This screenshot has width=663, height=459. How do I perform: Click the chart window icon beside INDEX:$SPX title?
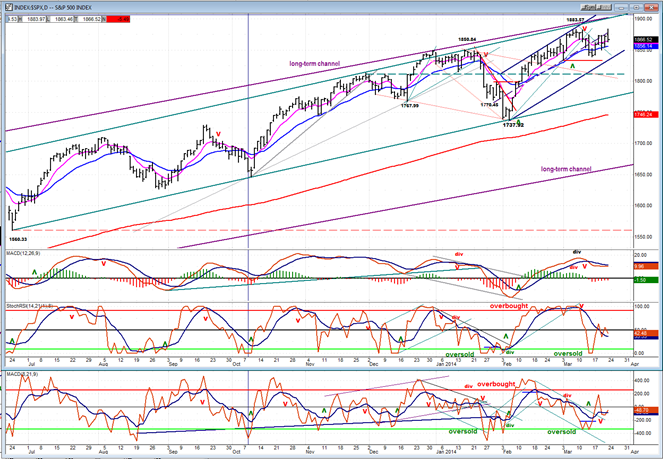pos(8,7)
